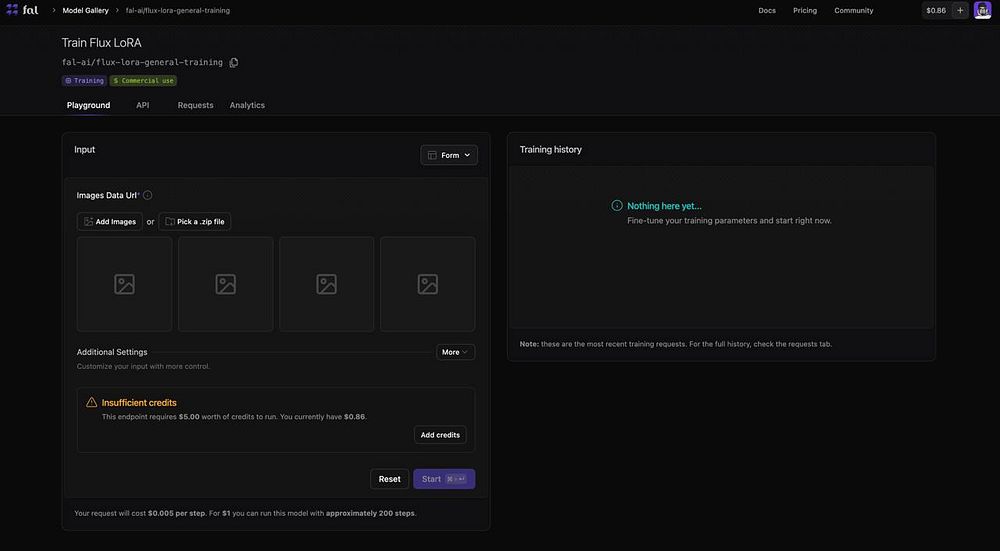Click the info icon beside Nothing here yet

(x=617, y=205)
